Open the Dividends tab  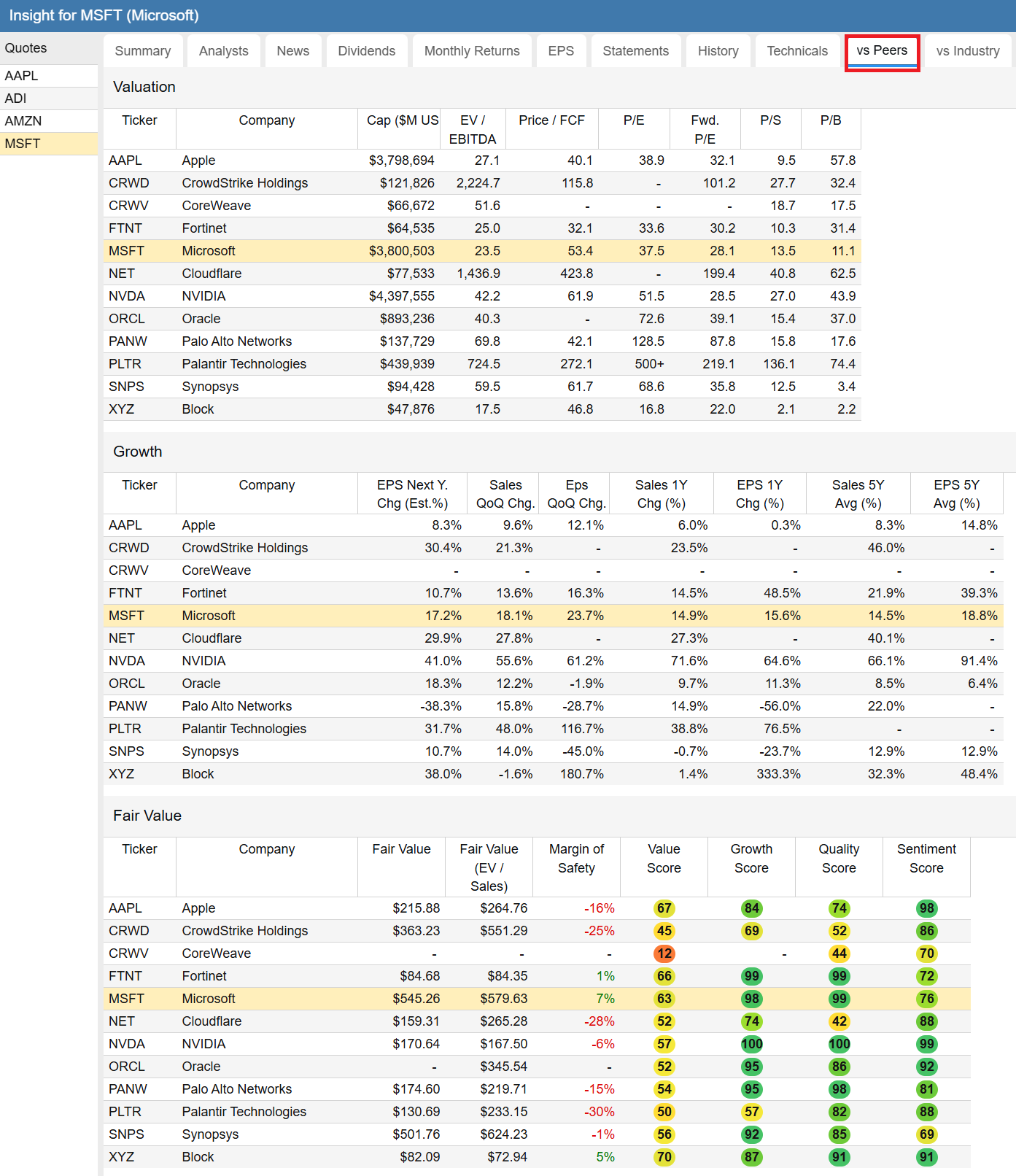pyautogui.click(x=366, y=51)
